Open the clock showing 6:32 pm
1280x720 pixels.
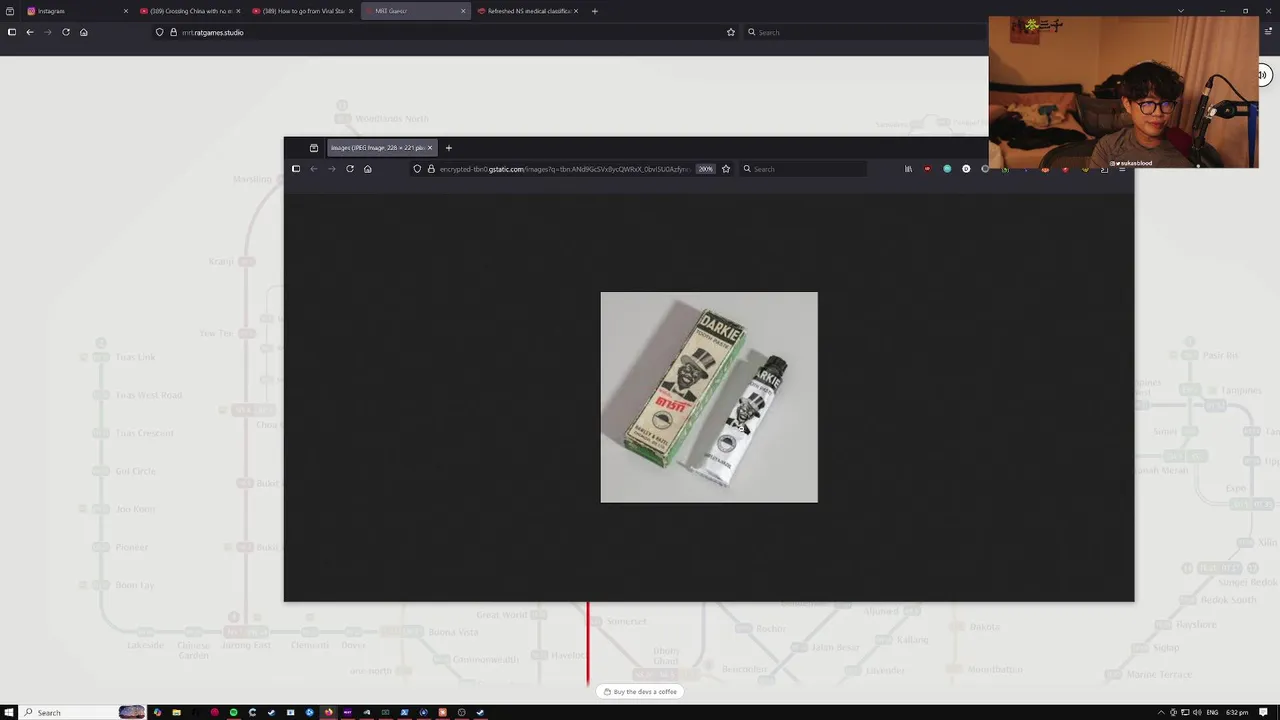(1238, 712)
